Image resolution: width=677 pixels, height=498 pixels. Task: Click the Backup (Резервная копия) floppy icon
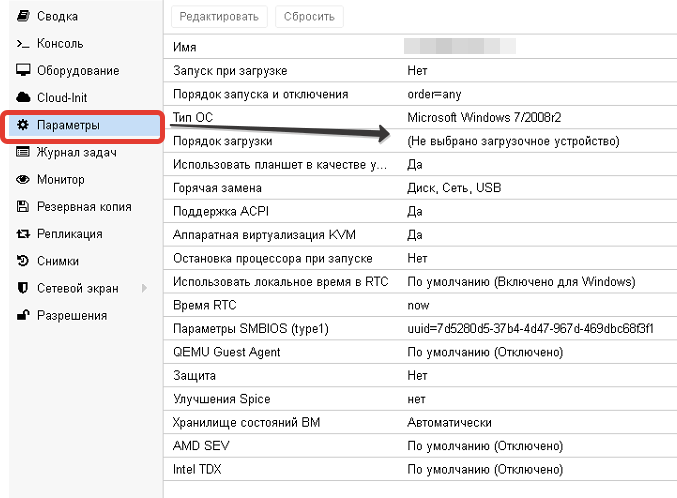[23, 207]
